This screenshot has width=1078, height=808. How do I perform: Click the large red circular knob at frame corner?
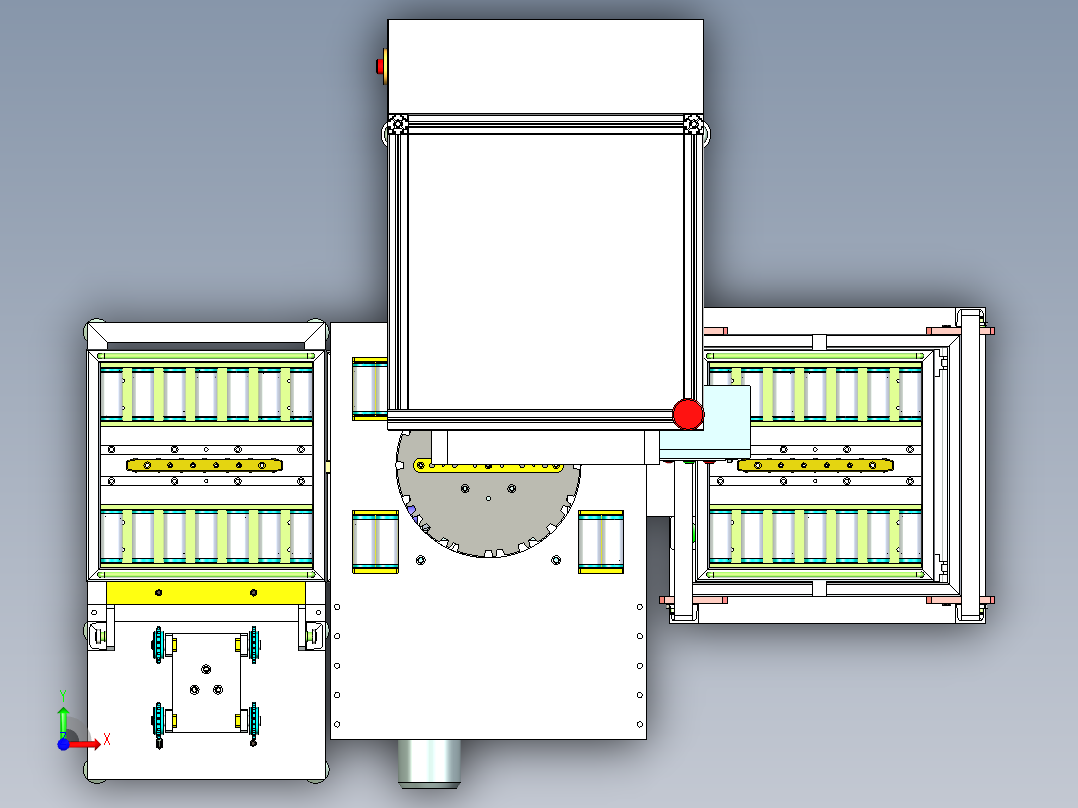point(688,415)
